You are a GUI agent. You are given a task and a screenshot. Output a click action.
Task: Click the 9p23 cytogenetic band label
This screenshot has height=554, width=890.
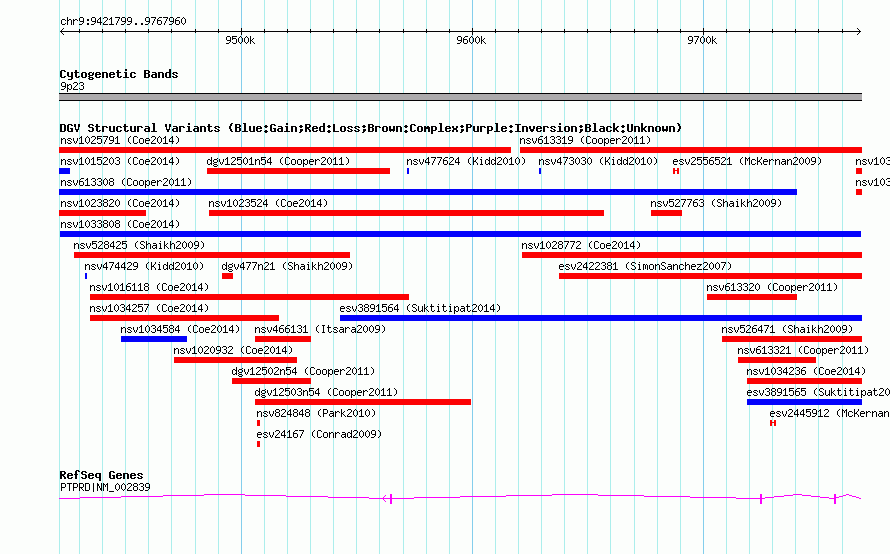pyautogui.click(x=72, y=86)
